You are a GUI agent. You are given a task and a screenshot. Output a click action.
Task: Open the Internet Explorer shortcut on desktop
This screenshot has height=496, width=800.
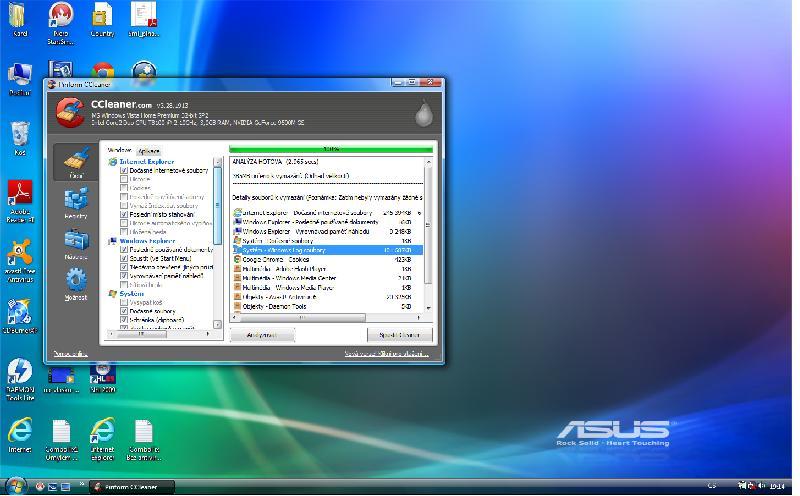pyautogui.click(x=103, y=439)
